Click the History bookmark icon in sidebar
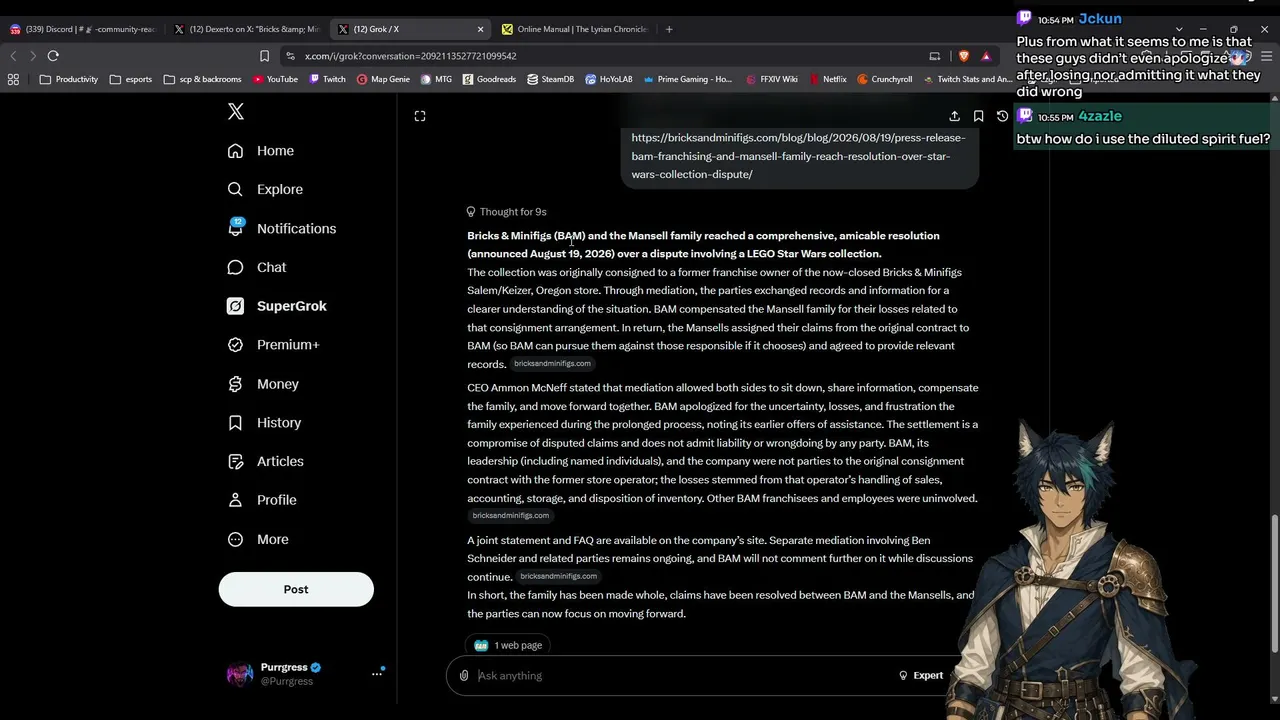Screen dimensions: 1280x720 (235, 423)
